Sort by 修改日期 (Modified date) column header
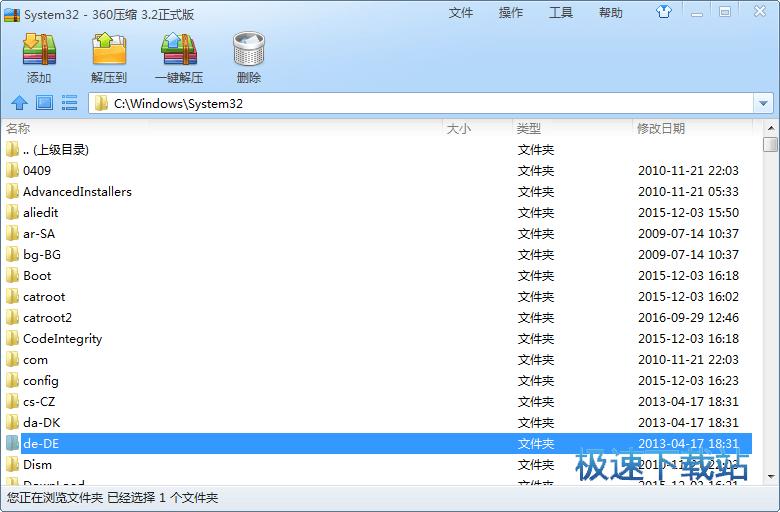780x512 pixels. 661,128
